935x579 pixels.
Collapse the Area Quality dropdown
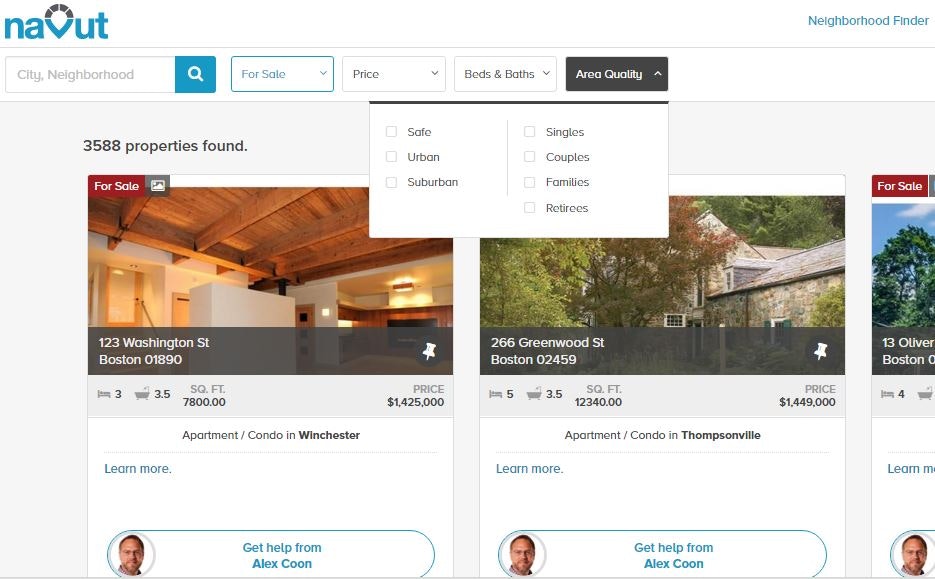click(x=617, y=74)
